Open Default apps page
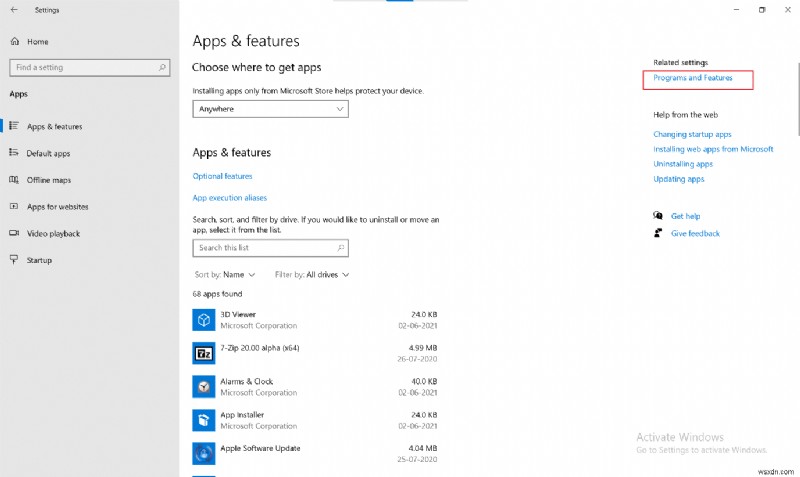This screenshot has height=477, width=800. click(48, 153)
